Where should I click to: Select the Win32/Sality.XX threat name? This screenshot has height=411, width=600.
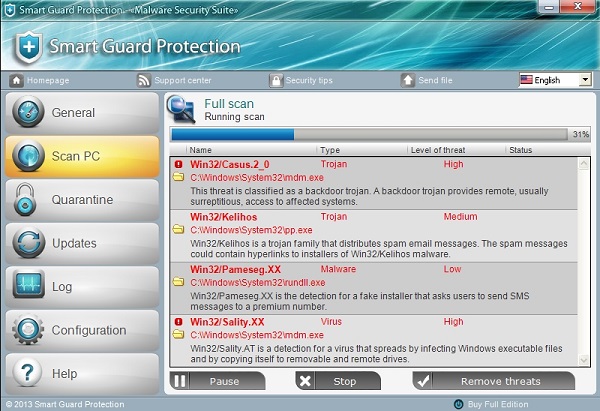click(227, 322)
